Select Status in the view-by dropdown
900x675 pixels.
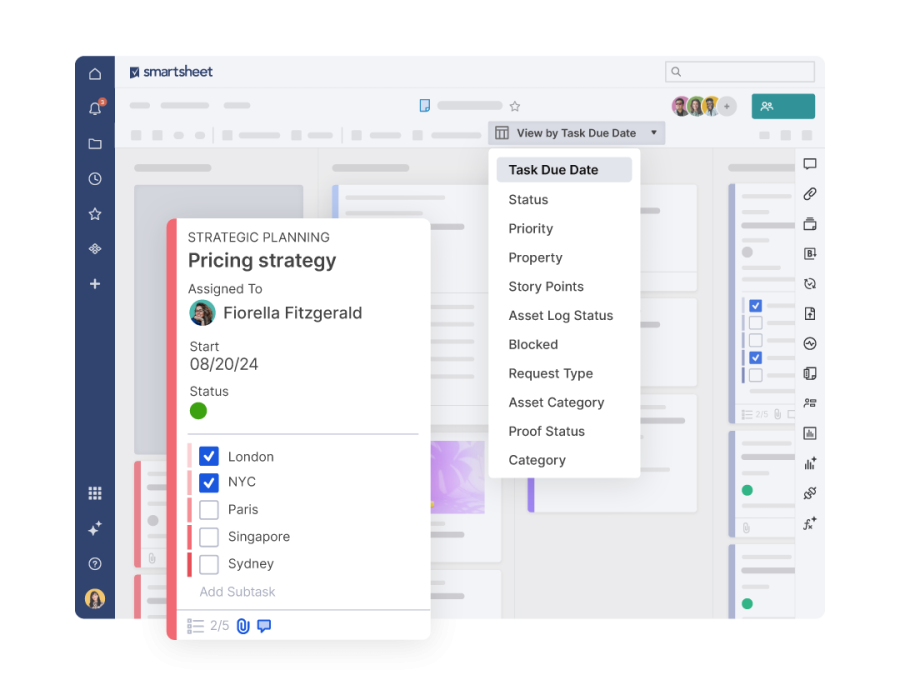tap(528, 199)
